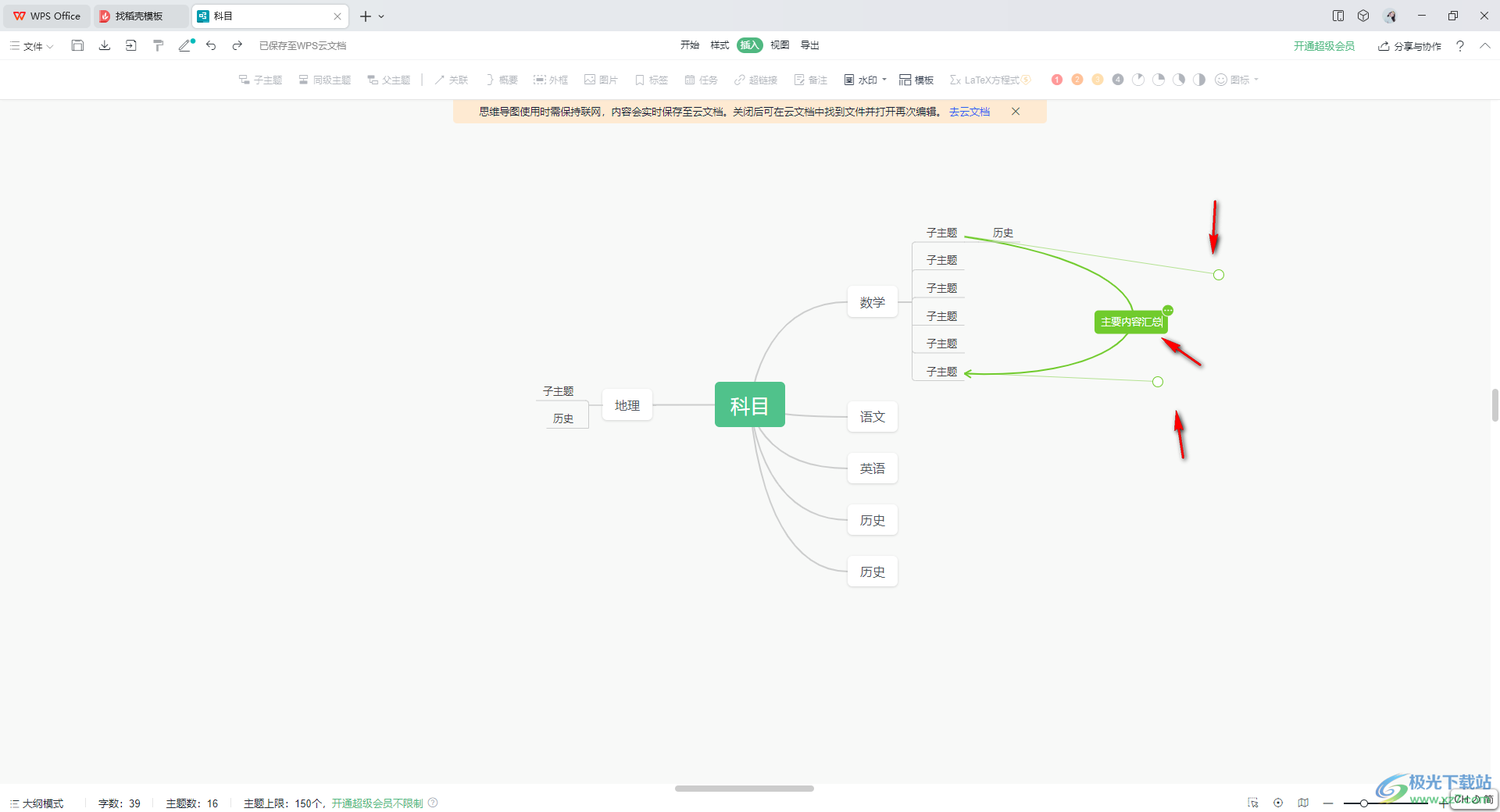Viewport: 1500px width, 812px height.
Task: Click 开通超级会员不限制 link in status bar
Action: pyautogui.click(x=377, y=803)
